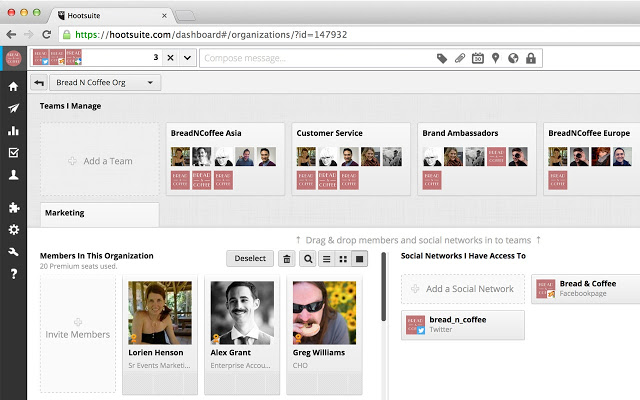Add tags with the tag icon

point(442,58)
